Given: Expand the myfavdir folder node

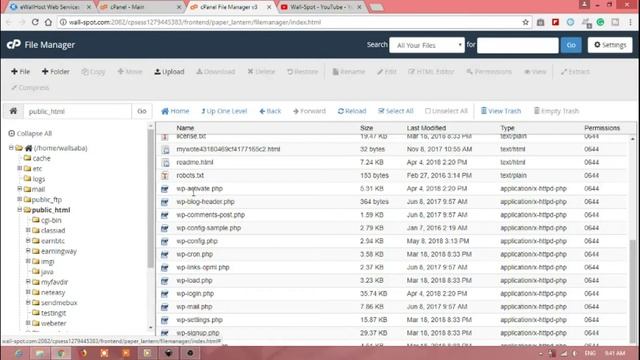Looking at the screenshot, I should pos(28,282).
